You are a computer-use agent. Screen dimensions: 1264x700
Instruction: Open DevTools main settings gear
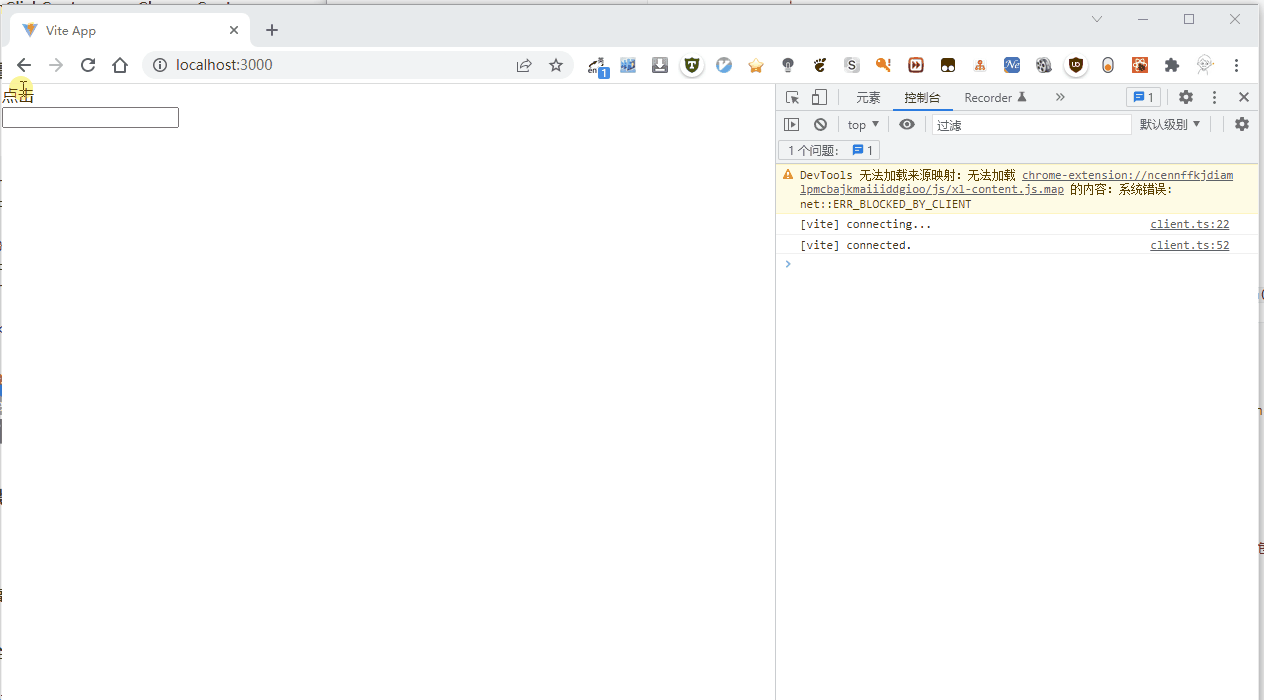click(x=1185, y=98)
